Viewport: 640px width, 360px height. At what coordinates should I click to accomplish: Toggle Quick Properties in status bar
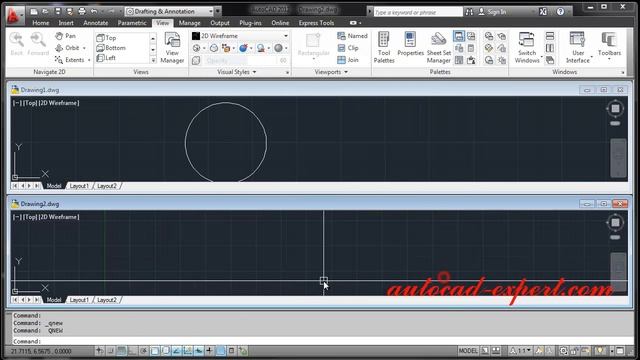(231, 351)
